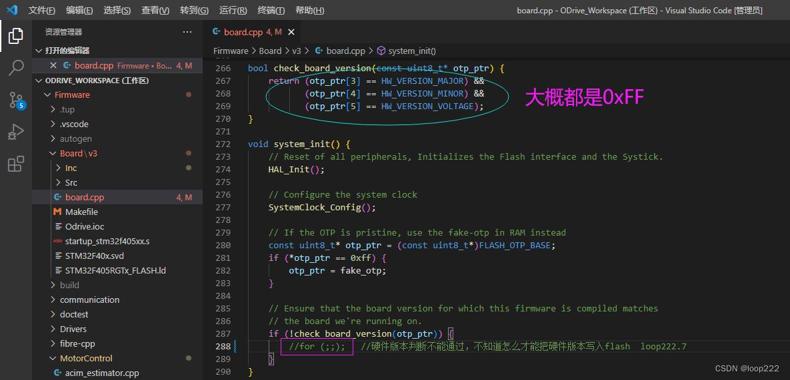Expand the doctest folder
The width and height of the screenshot is (790, 380).
point(117,314)
